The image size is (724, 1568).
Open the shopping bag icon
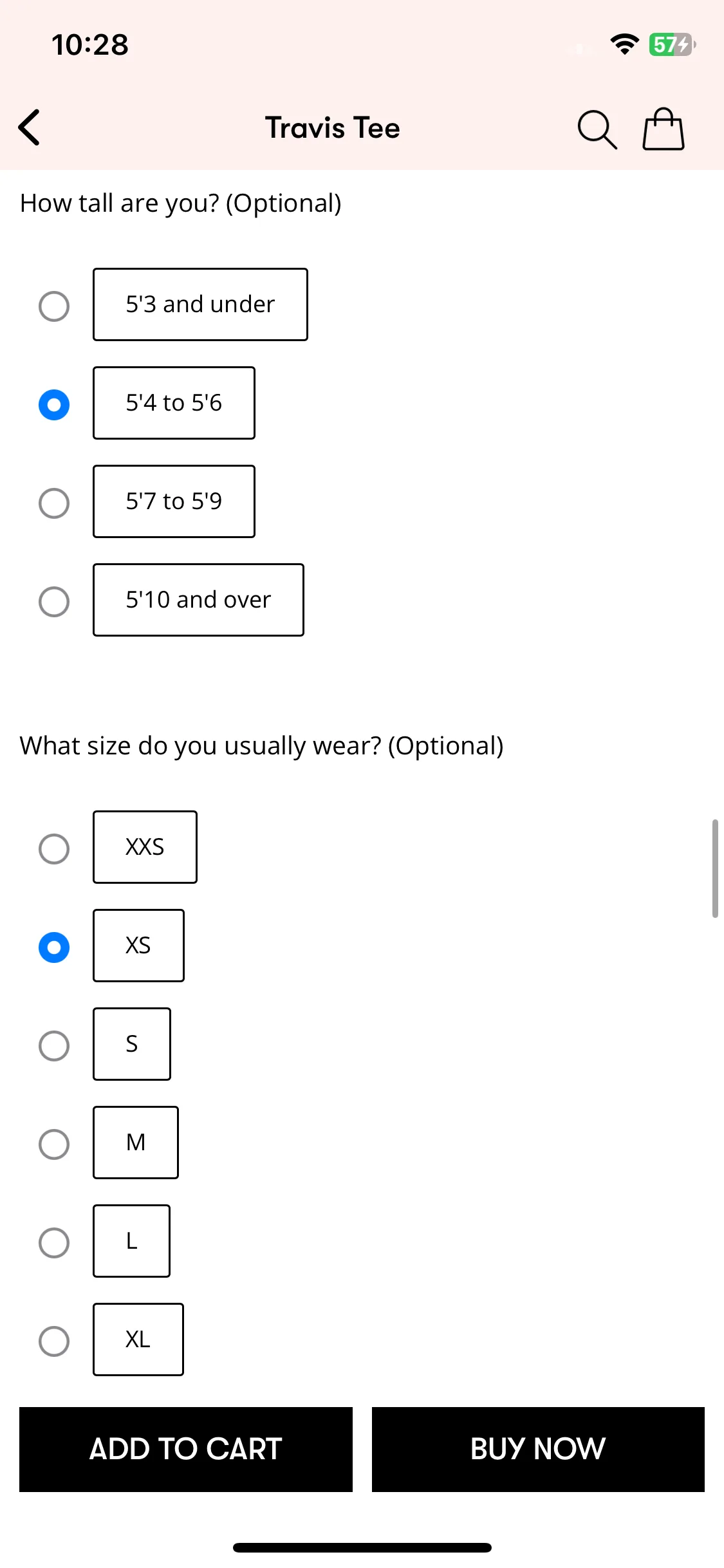click(664, 129)
